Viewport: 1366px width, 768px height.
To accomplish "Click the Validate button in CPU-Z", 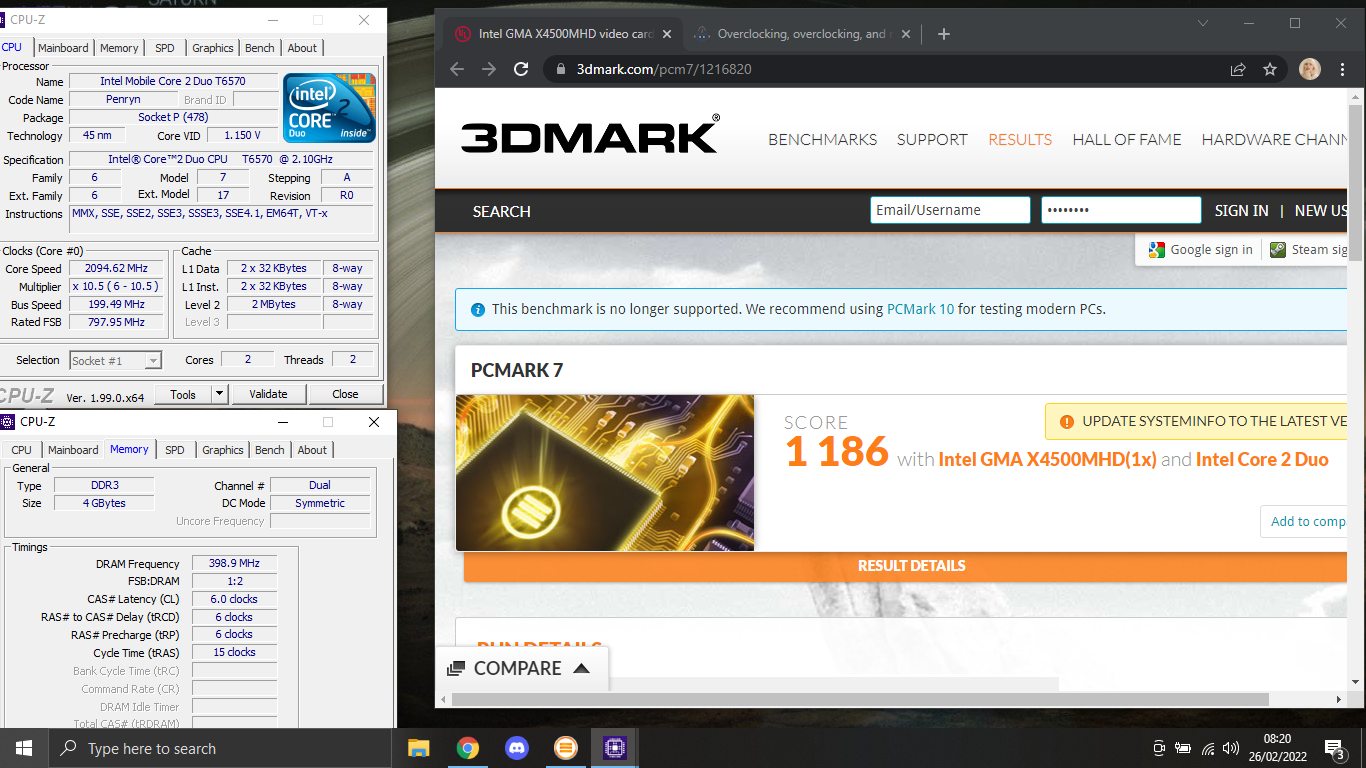I will tap(268, 394).
